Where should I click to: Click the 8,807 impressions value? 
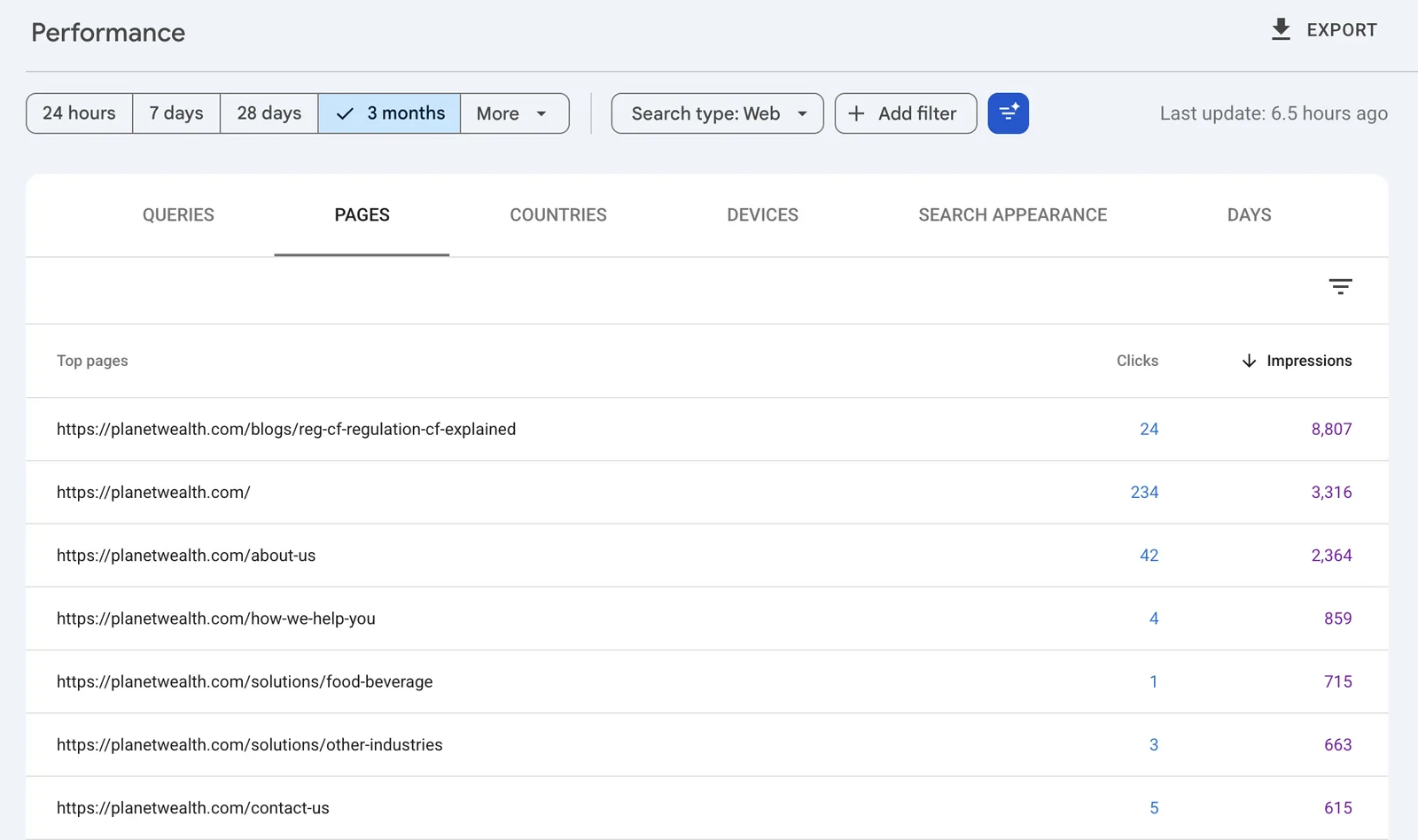coord(1331,429)
